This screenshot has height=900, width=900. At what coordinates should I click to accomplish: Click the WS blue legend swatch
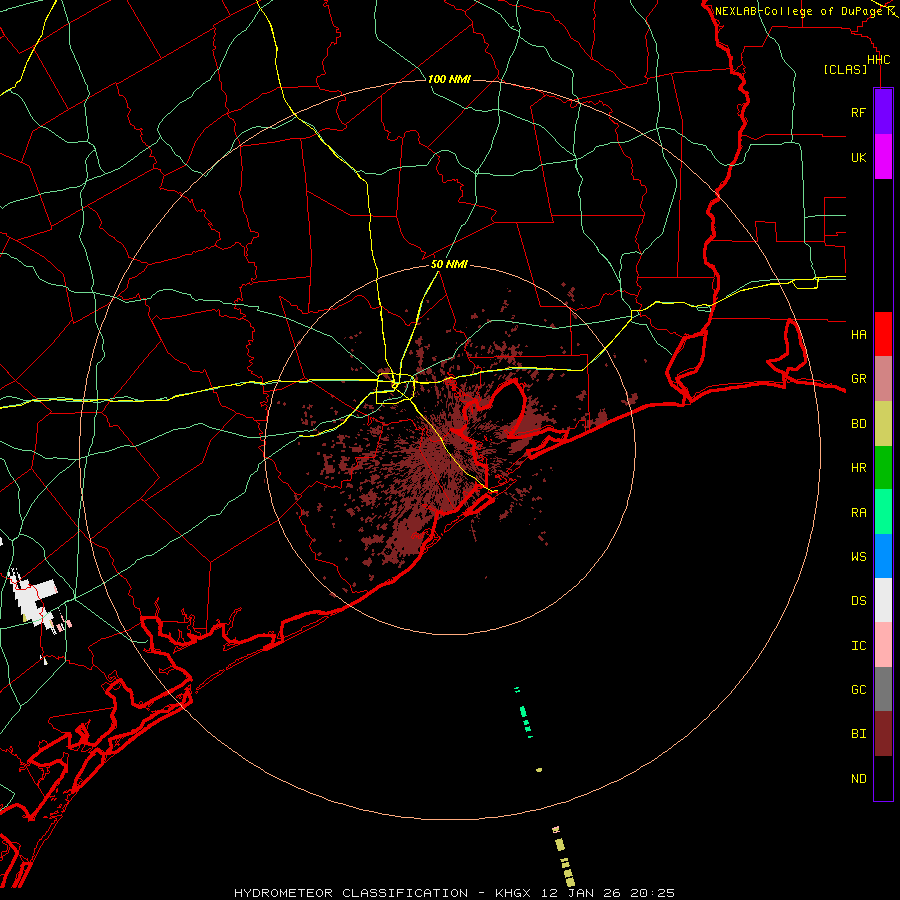coord(883,556)
